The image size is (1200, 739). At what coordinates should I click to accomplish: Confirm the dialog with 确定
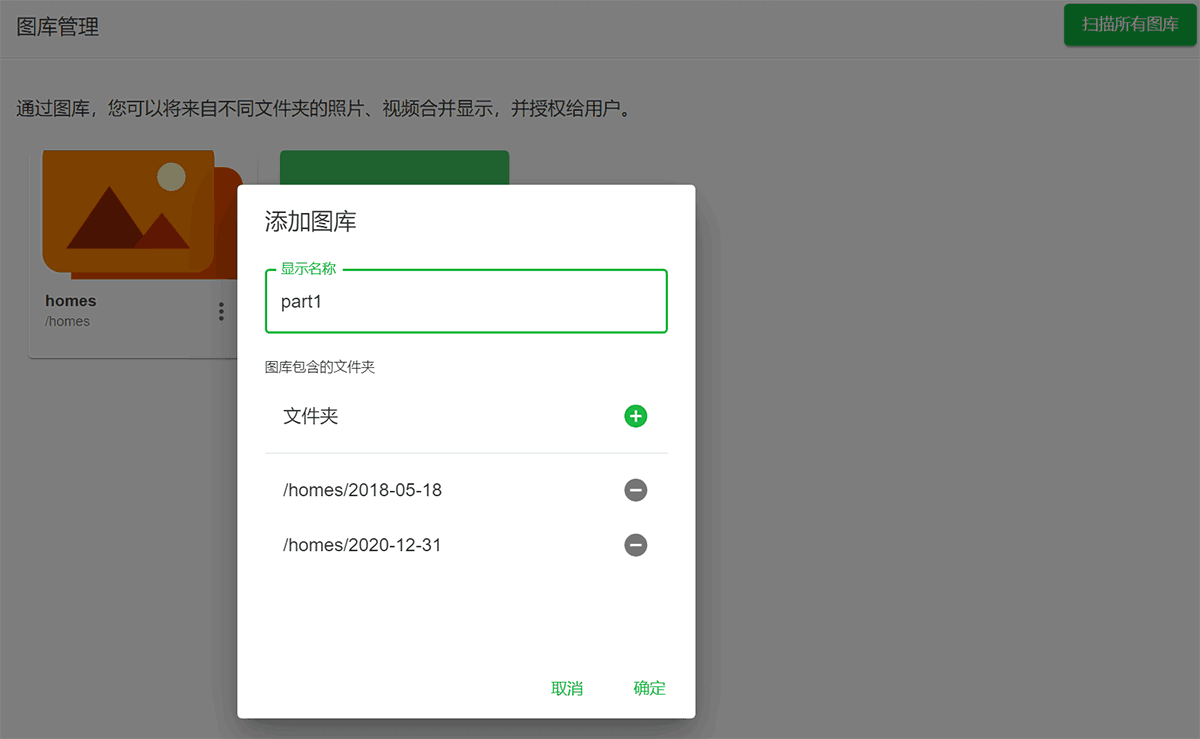click(649, 688)
